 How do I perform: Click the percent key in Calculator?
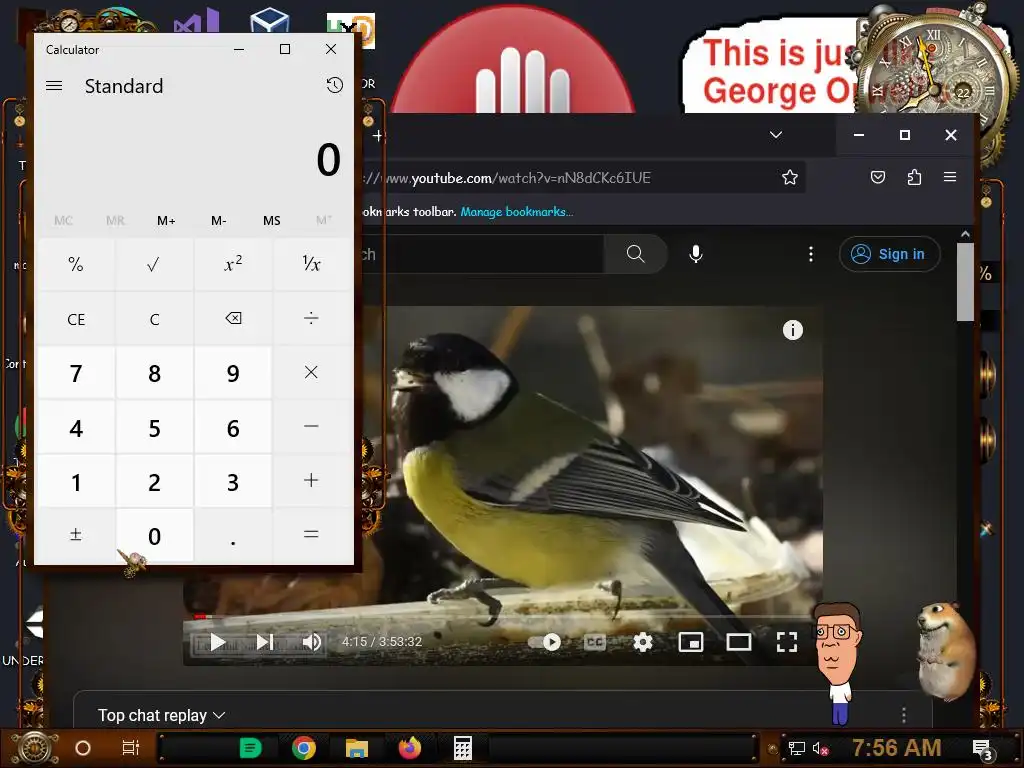point(76,264)
